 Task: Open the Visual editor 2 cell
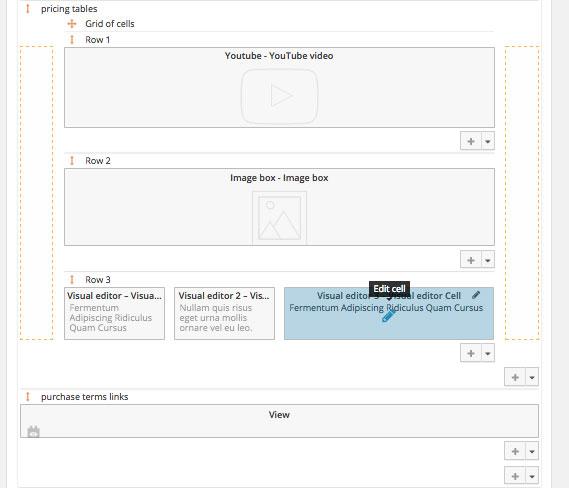[x=224, y=313]
